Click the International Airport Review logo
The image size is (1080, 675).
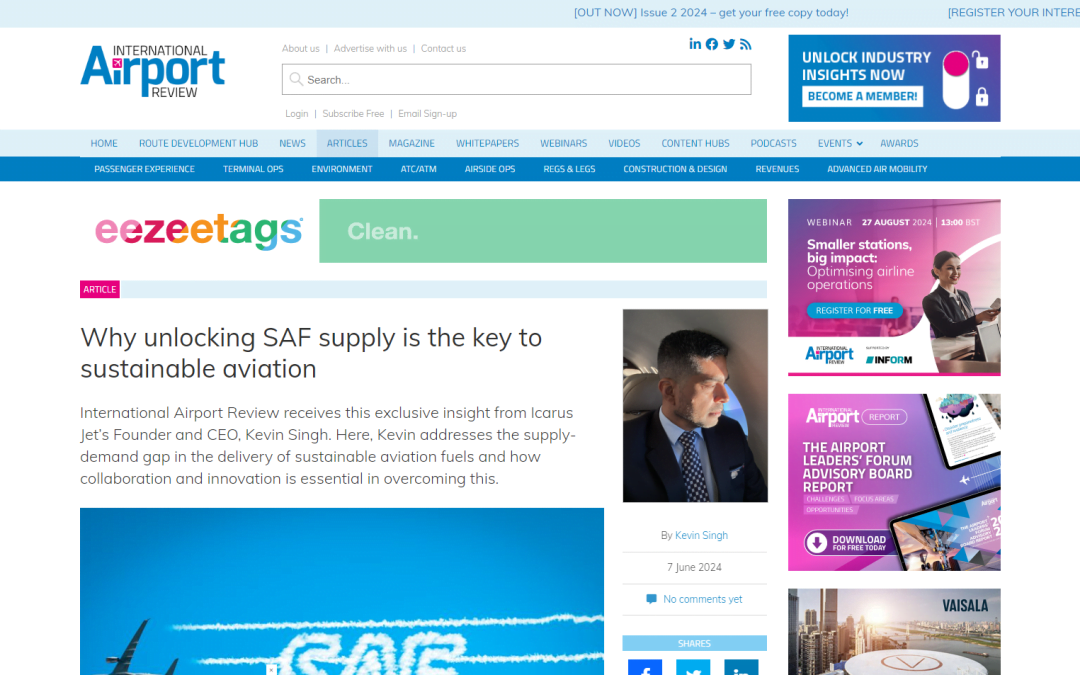click(153, 71)
